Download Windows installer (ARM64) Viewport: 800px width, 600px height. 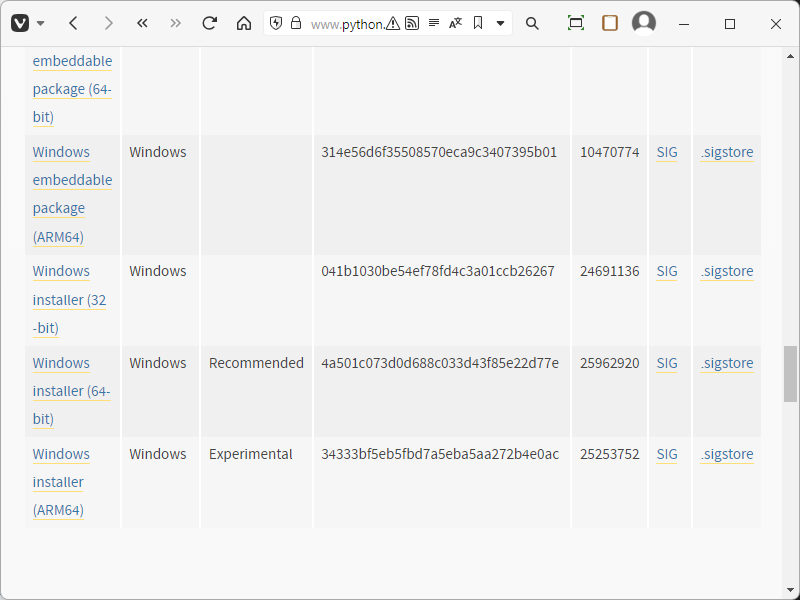61,482
